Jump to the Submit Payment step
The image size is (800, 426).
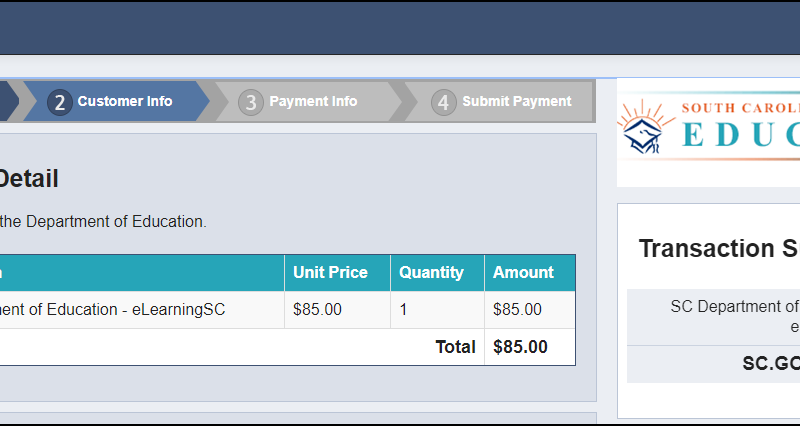(499, 101)
